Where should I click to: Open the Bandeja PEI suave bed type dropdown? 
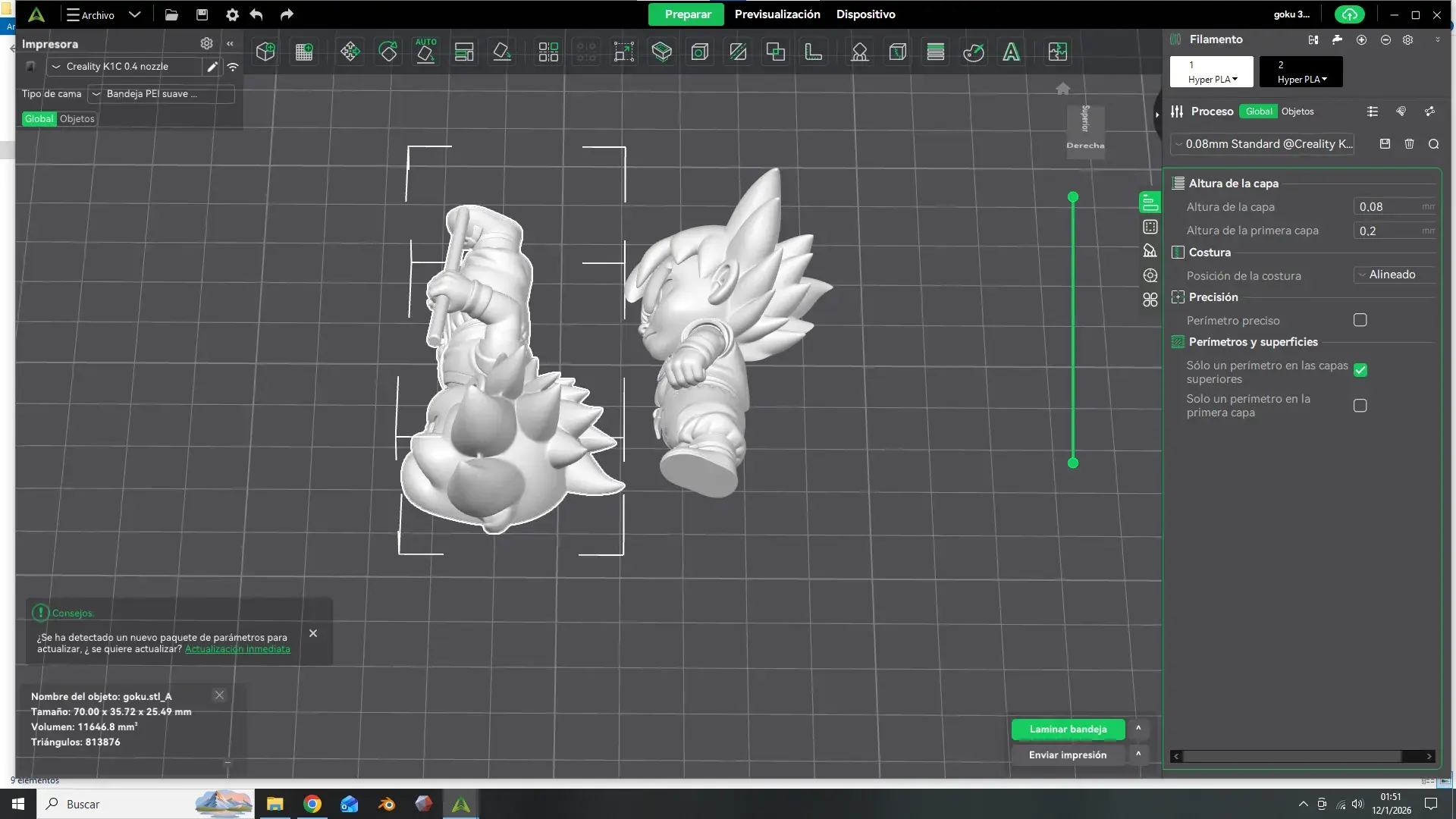click(161, 94)
